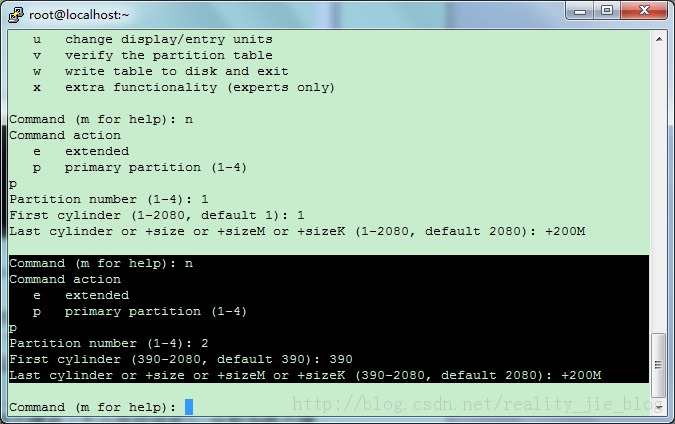The height and width of the screenshot is (424, 675).
Task: Click the blinking cursor at the last command prompt
Action: (x=189, y=407)
